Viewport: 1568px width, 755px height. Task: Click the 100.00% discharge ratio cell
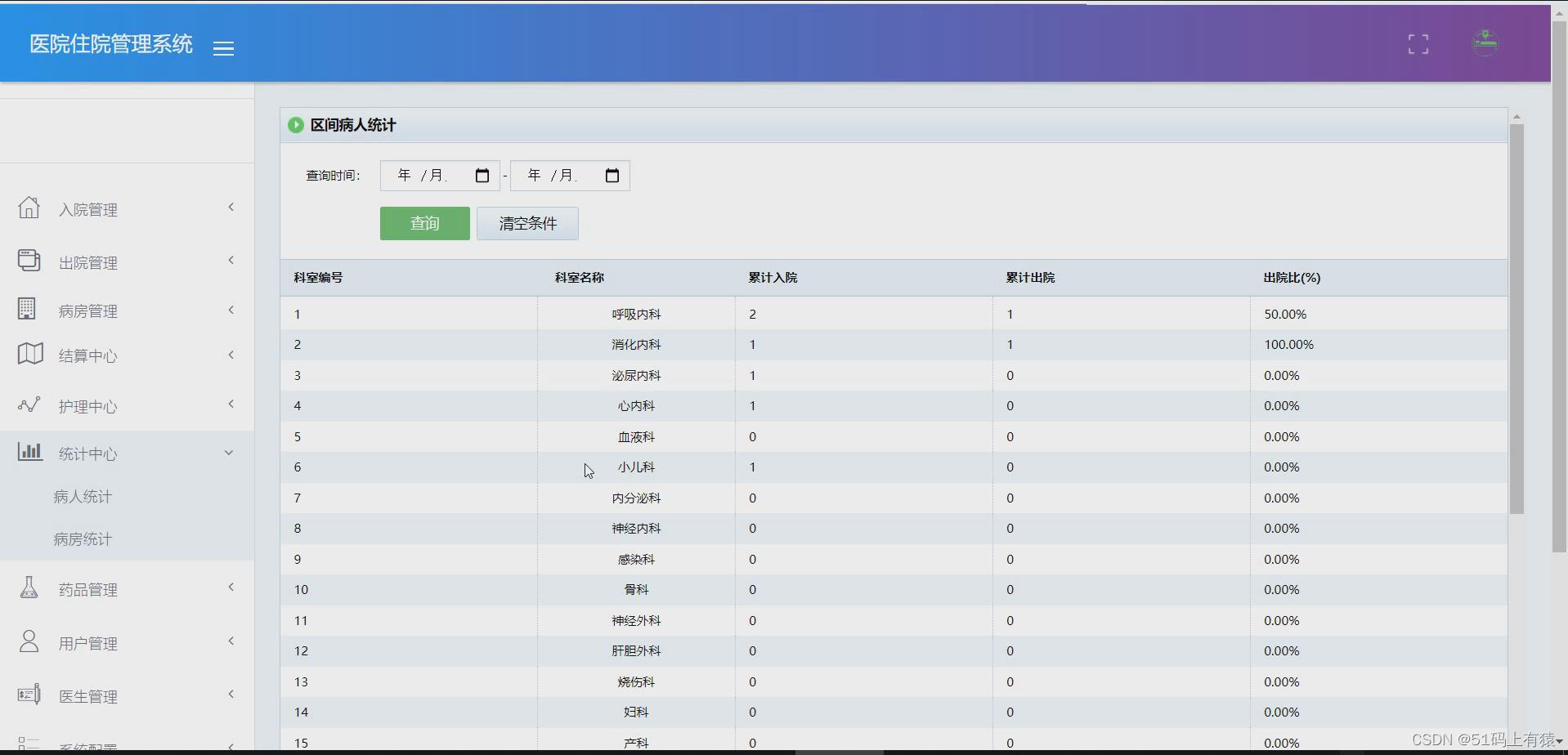tap(1379, 345)
